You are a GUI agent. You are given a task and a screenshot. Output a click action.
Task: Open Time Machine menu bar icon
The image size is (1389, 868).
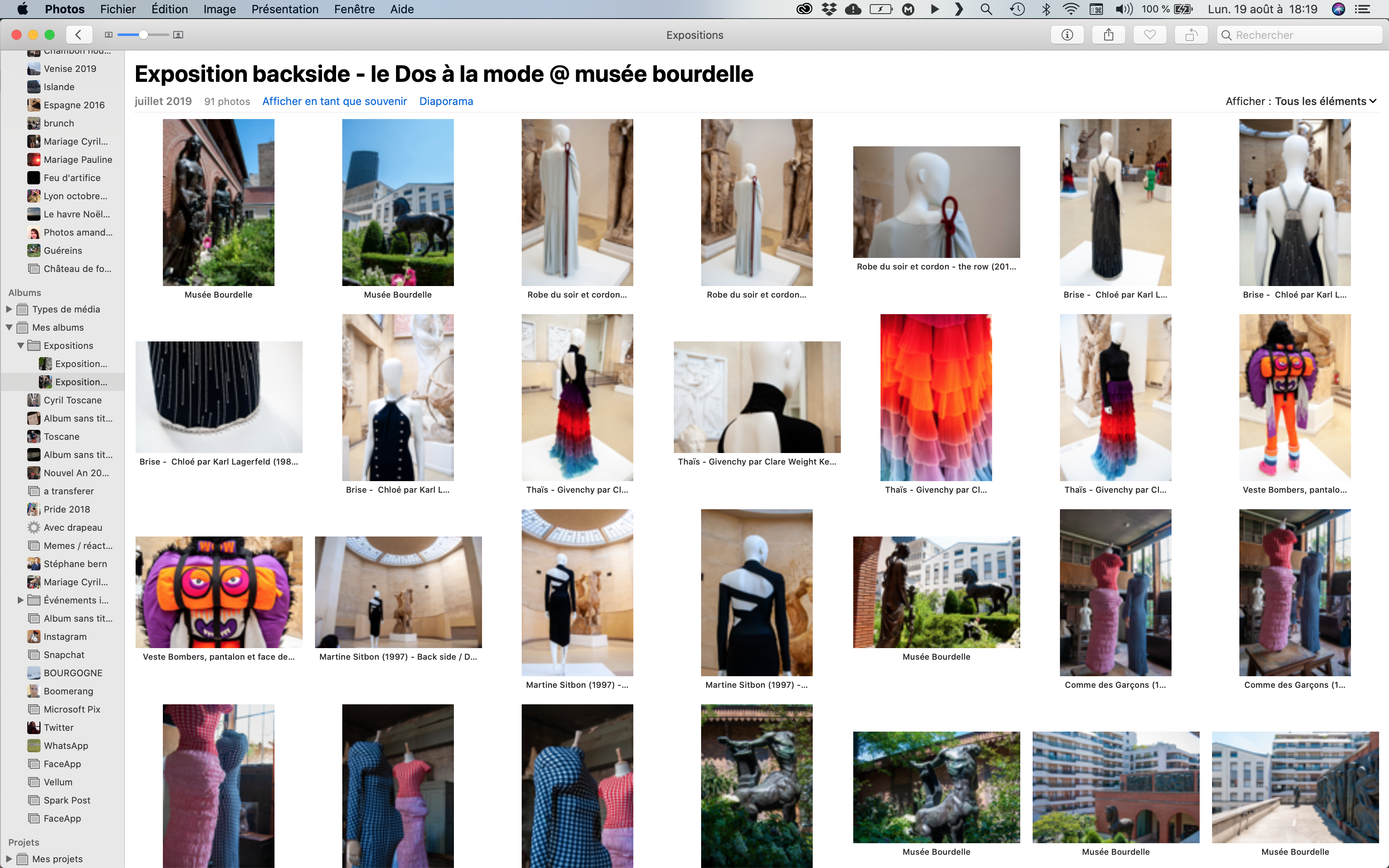coord(1017,9)
